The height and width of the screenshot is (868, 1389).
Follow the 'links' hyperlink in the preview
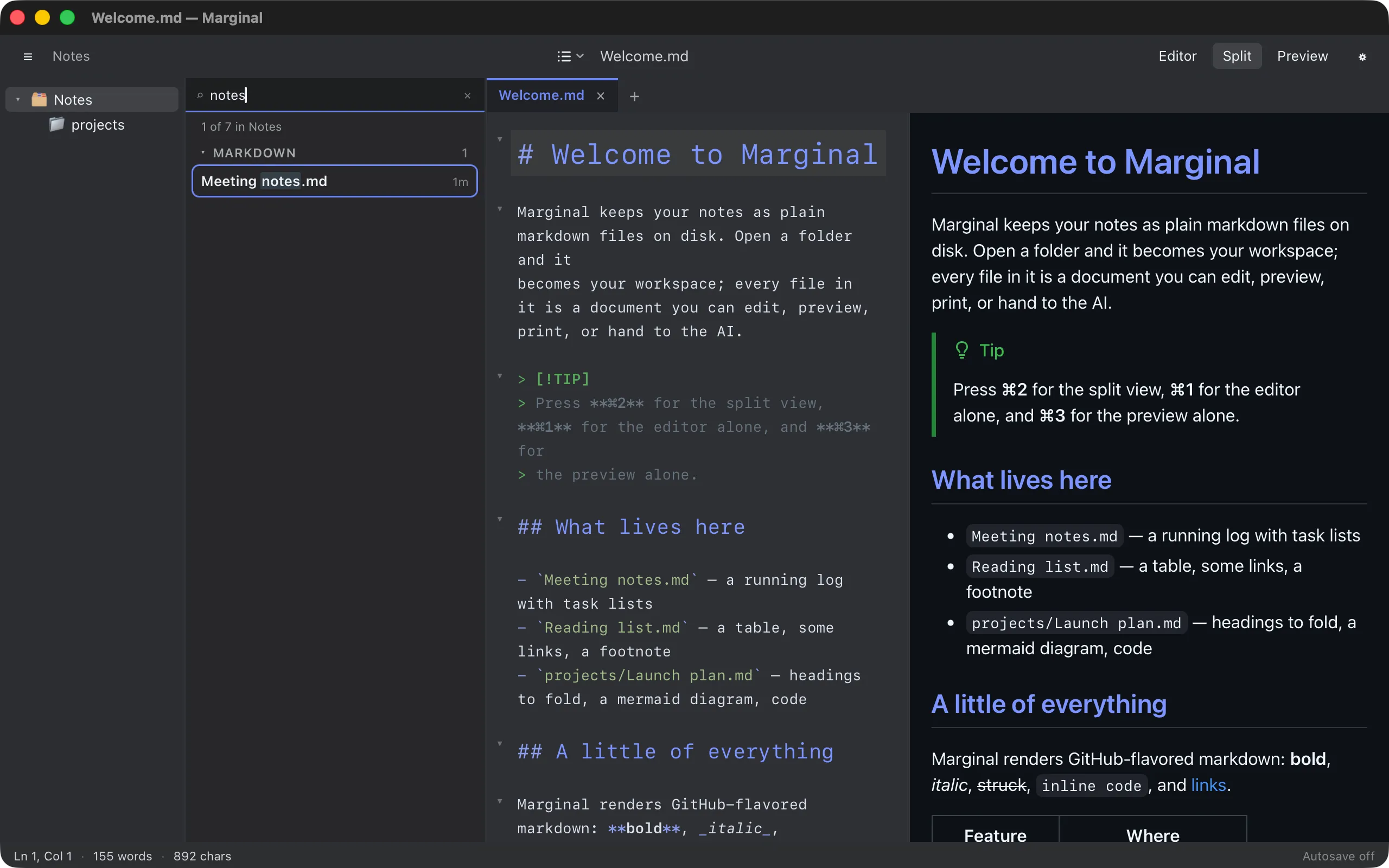1208,785
